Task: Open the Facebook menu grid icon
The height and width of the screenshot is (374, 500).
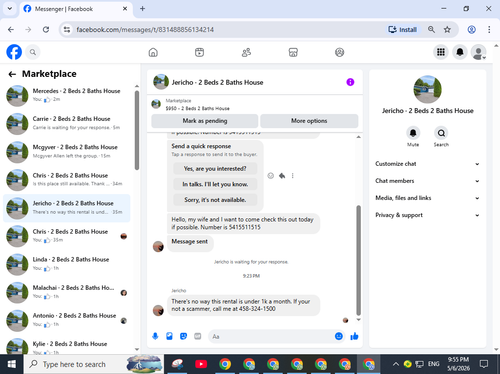Action: pyautogui.click(x=441, y=52)
